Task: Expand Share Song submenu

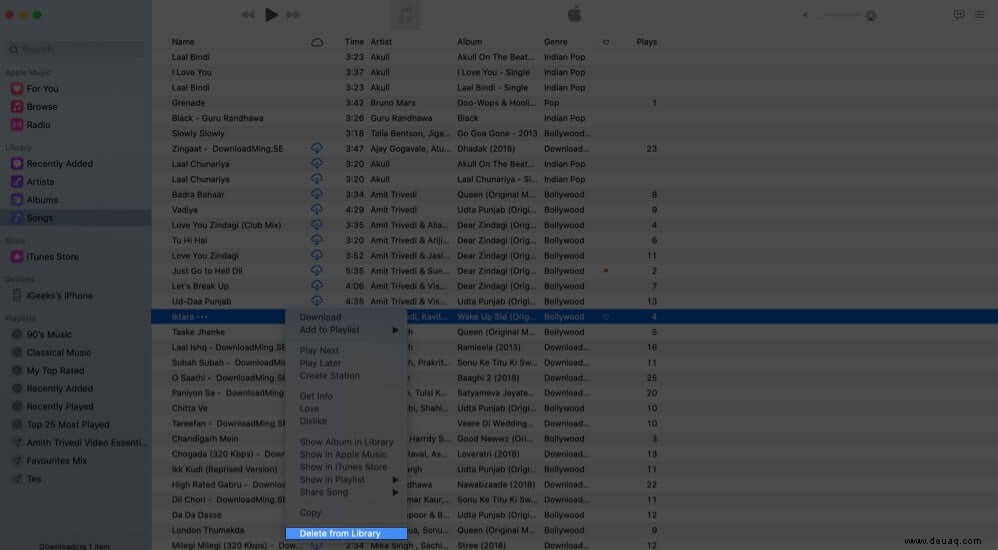Action: coord(346,492)
